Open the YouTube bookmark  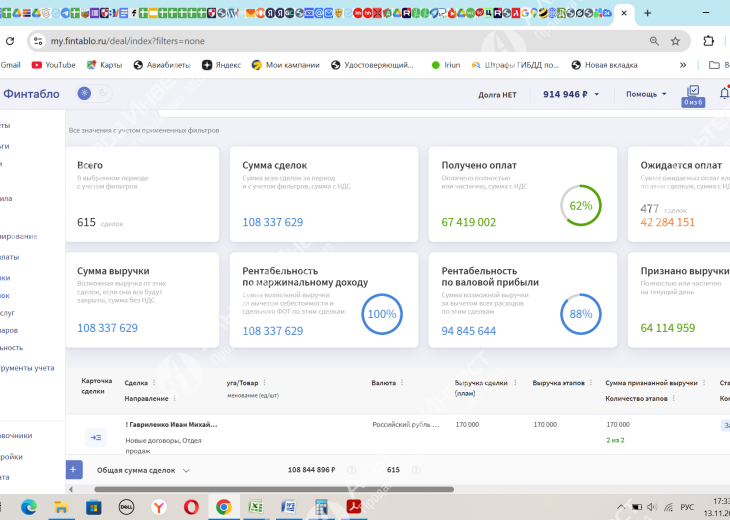(x=53, y=65)
